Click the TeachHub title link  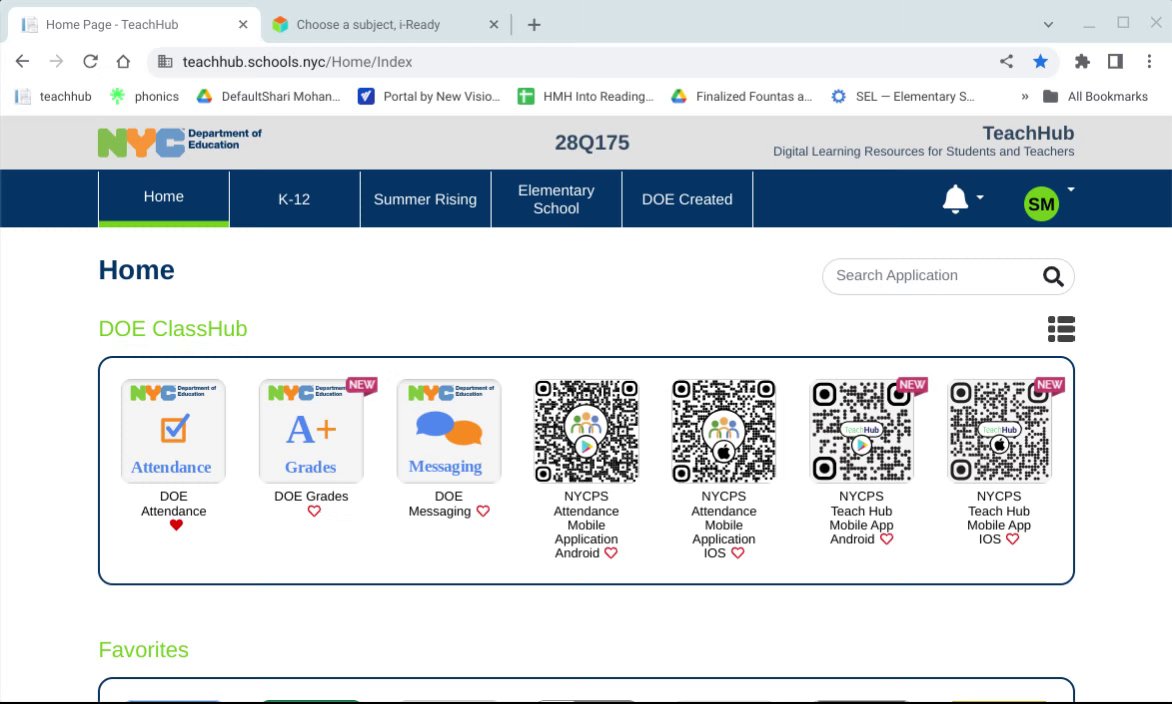pos(1028,133)
